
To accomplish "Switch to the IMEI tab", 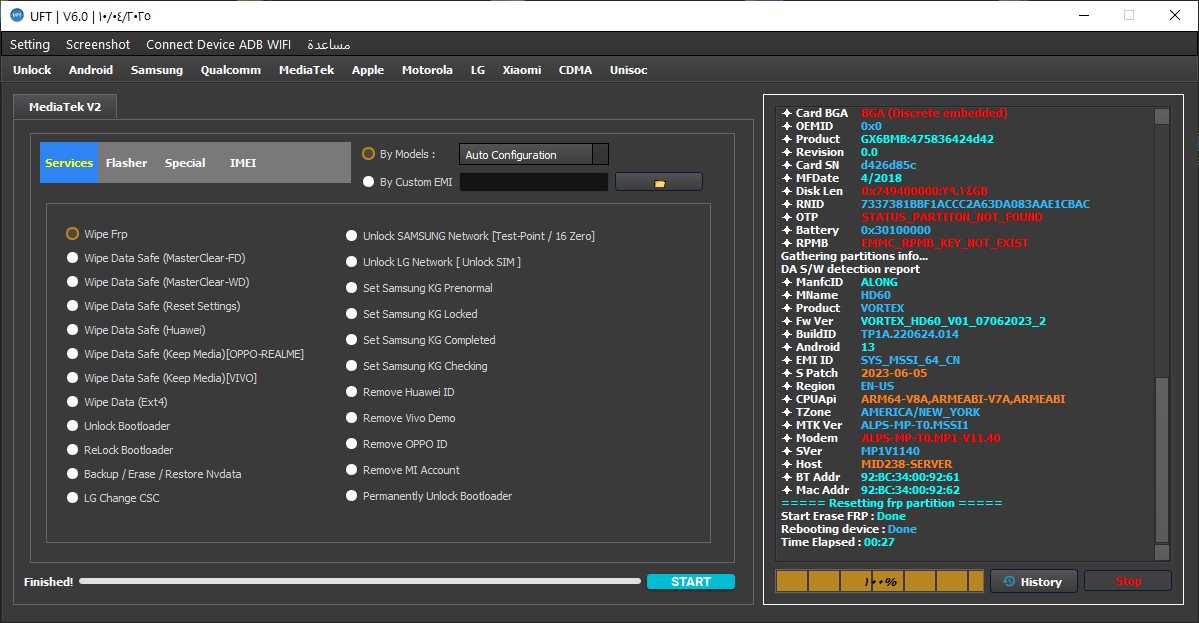I will tap(242, 163).
